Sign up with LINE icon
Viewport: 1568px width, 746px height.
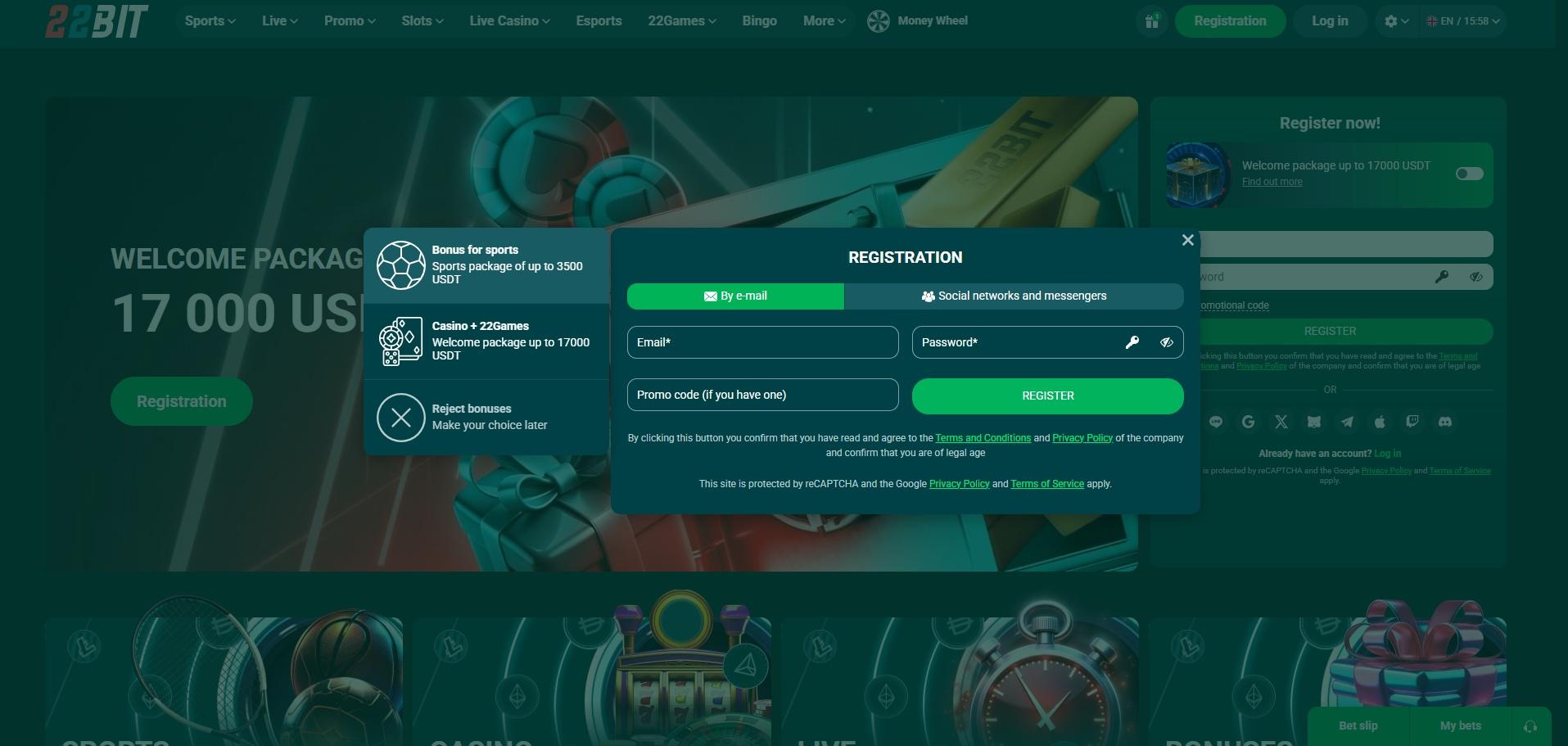pyautogui.click(x=1216, y=422)
